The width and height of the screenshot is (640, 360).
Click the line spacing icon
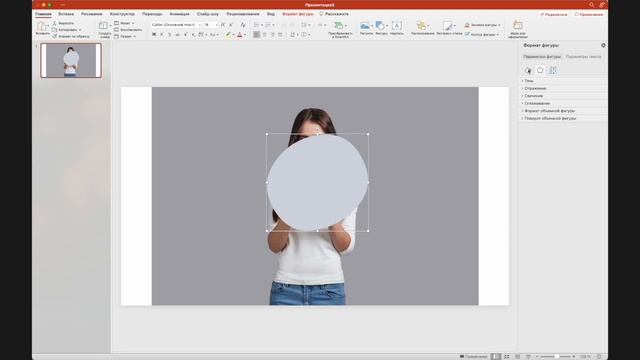tap(304, 25)
